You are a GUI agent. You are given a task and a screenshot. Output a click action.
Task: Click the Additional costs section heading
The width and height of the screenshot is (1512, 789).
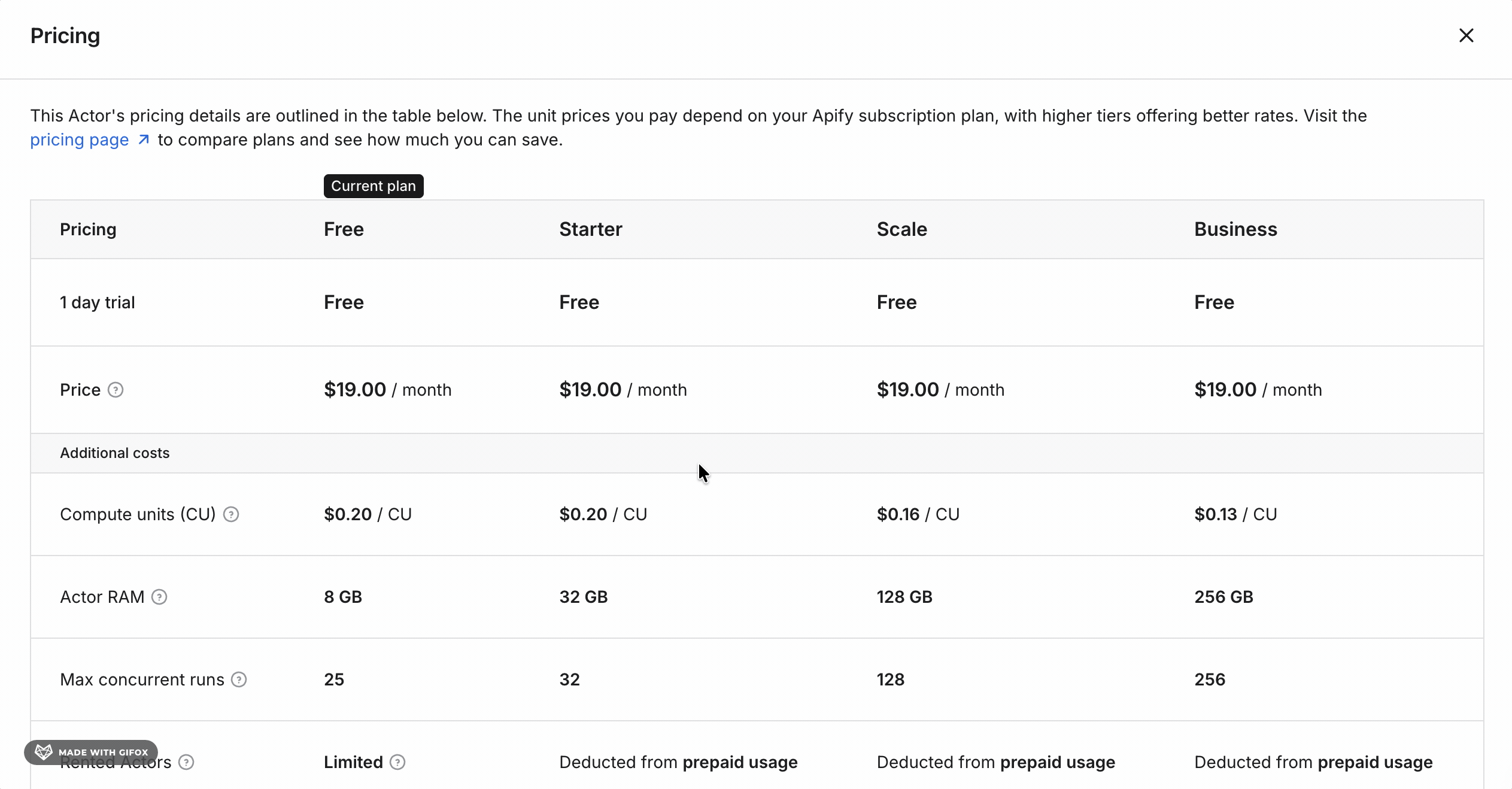pos(115,453)
